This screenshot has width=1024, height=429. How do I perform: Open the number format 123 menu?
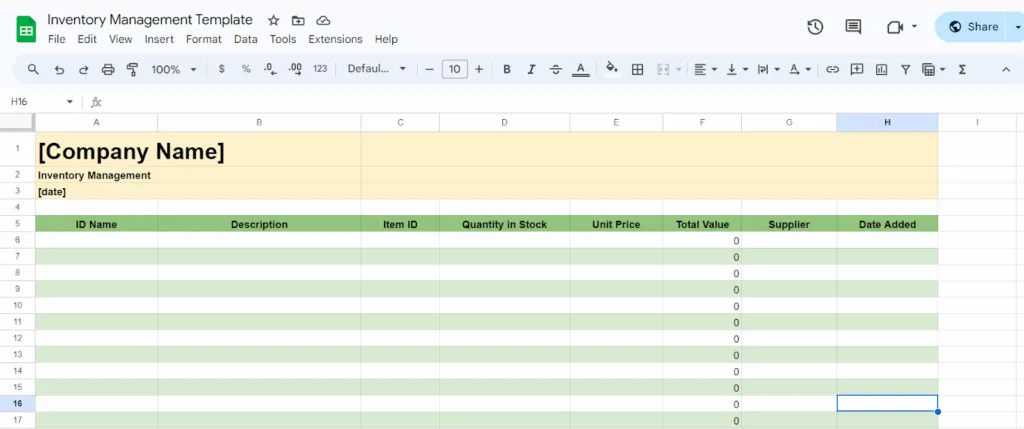click(320, 69)
